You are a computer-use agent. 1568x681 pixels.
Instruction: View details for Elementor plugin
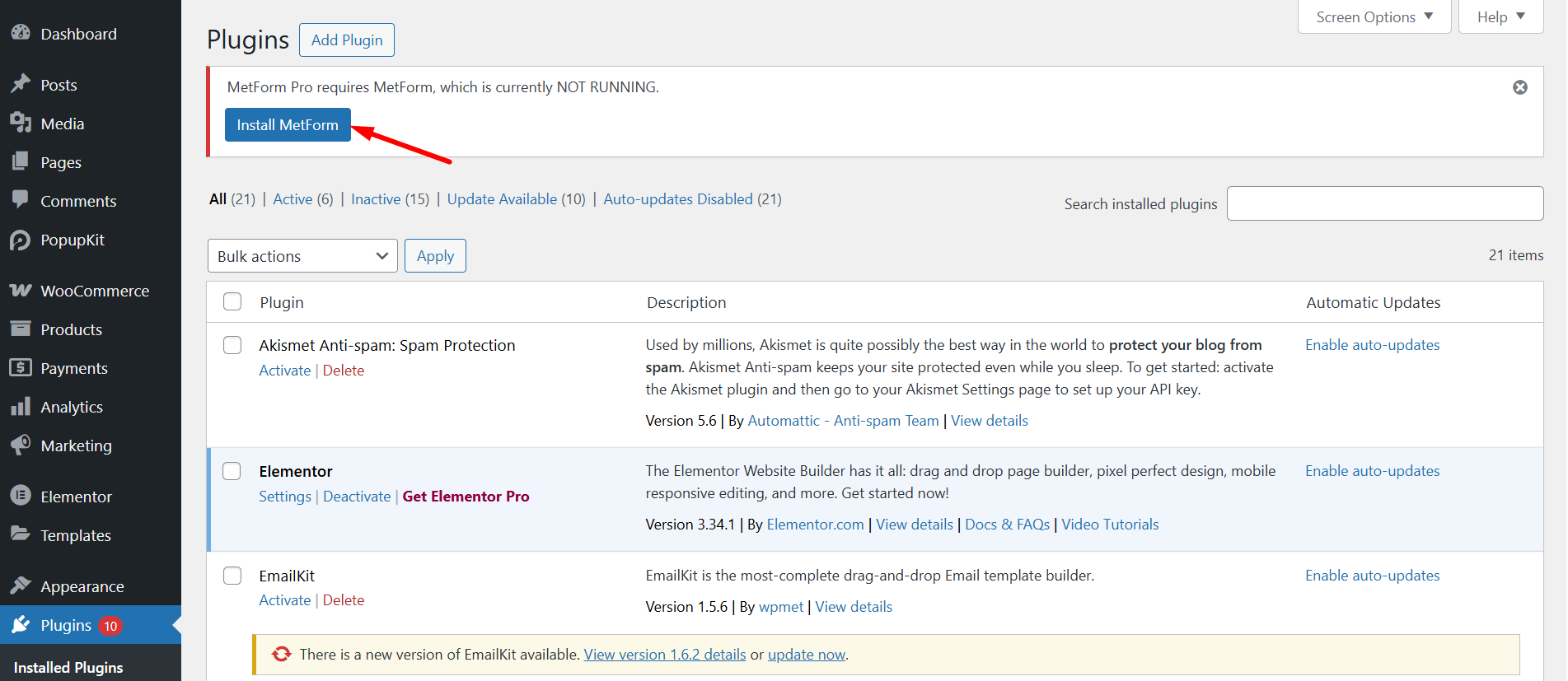[915, 525]
